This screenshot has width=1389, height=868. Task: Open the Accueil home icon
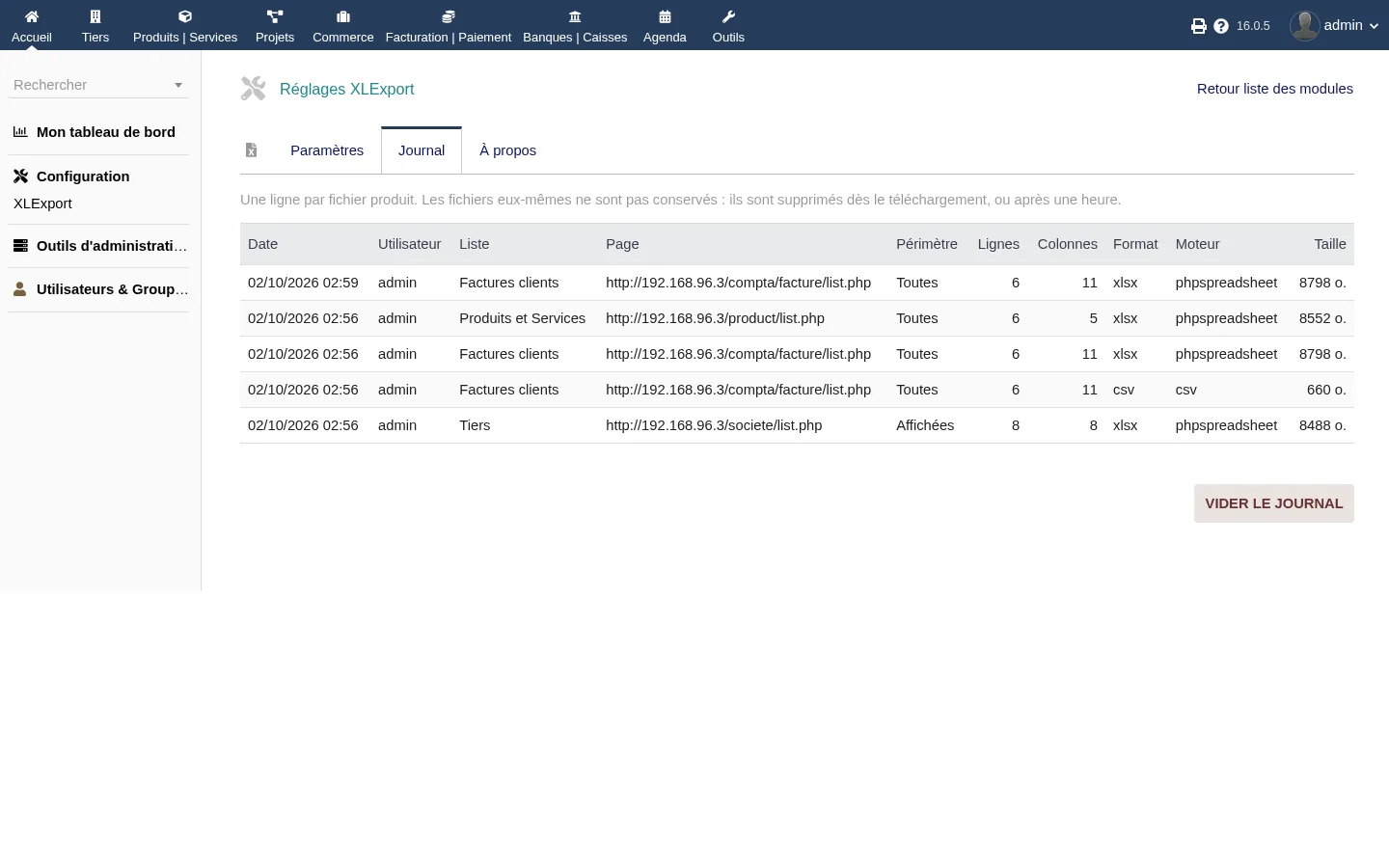[x=32, y=16]
